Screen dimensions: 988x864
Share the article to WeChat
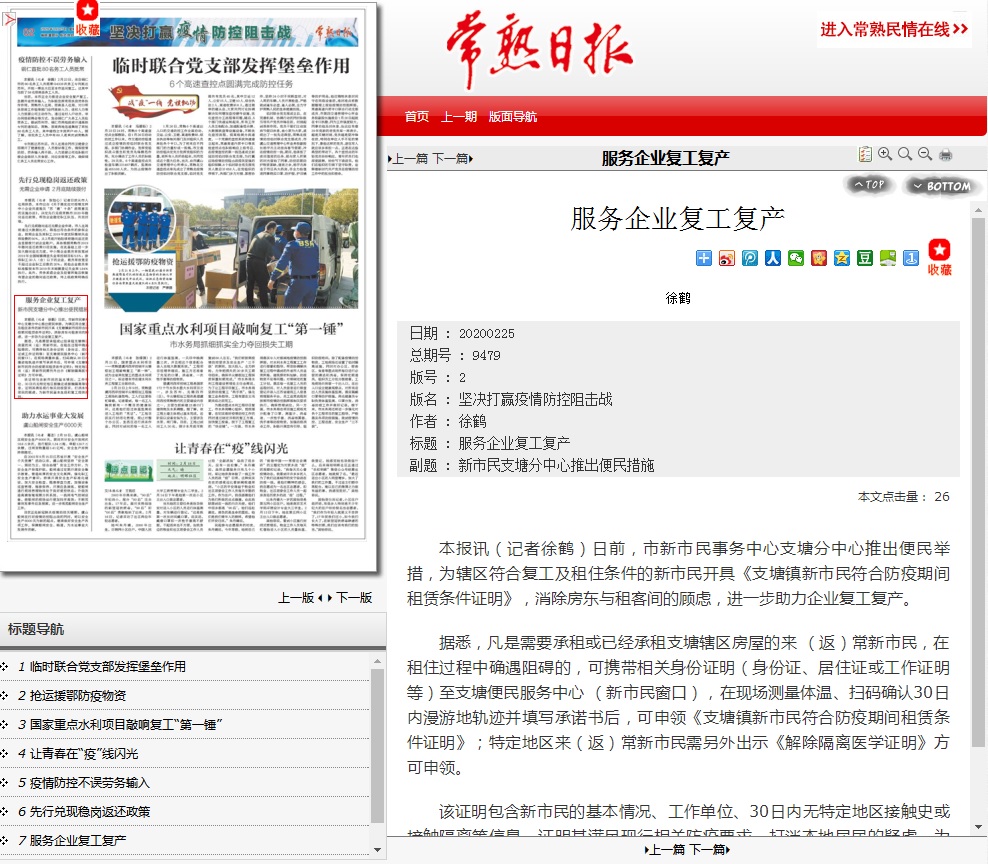[x=796, y=258]
